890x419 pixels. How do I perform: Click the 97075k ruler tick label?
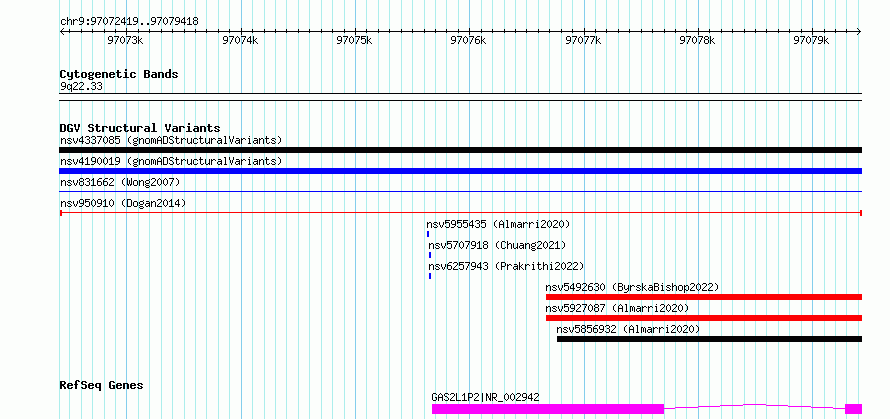coord(354,40)
